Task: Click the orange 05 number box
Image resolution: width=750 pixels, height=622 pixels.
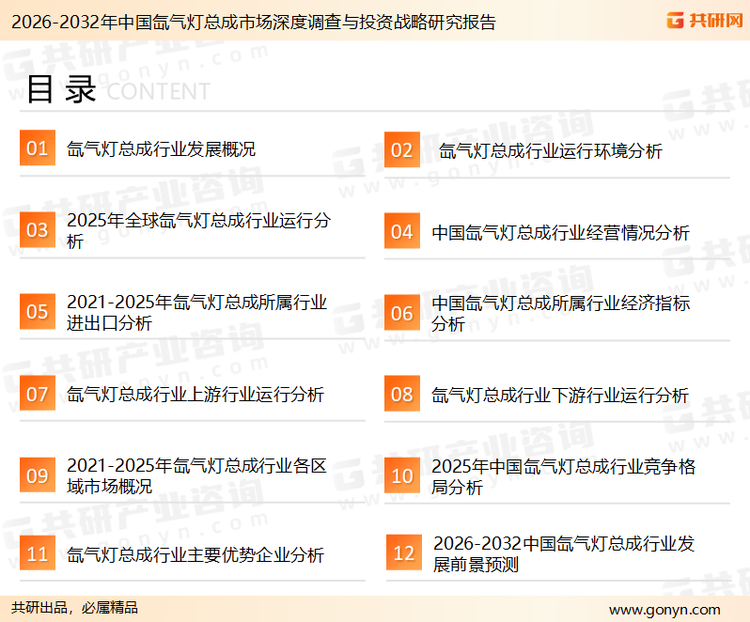Action: pos(37,311)
